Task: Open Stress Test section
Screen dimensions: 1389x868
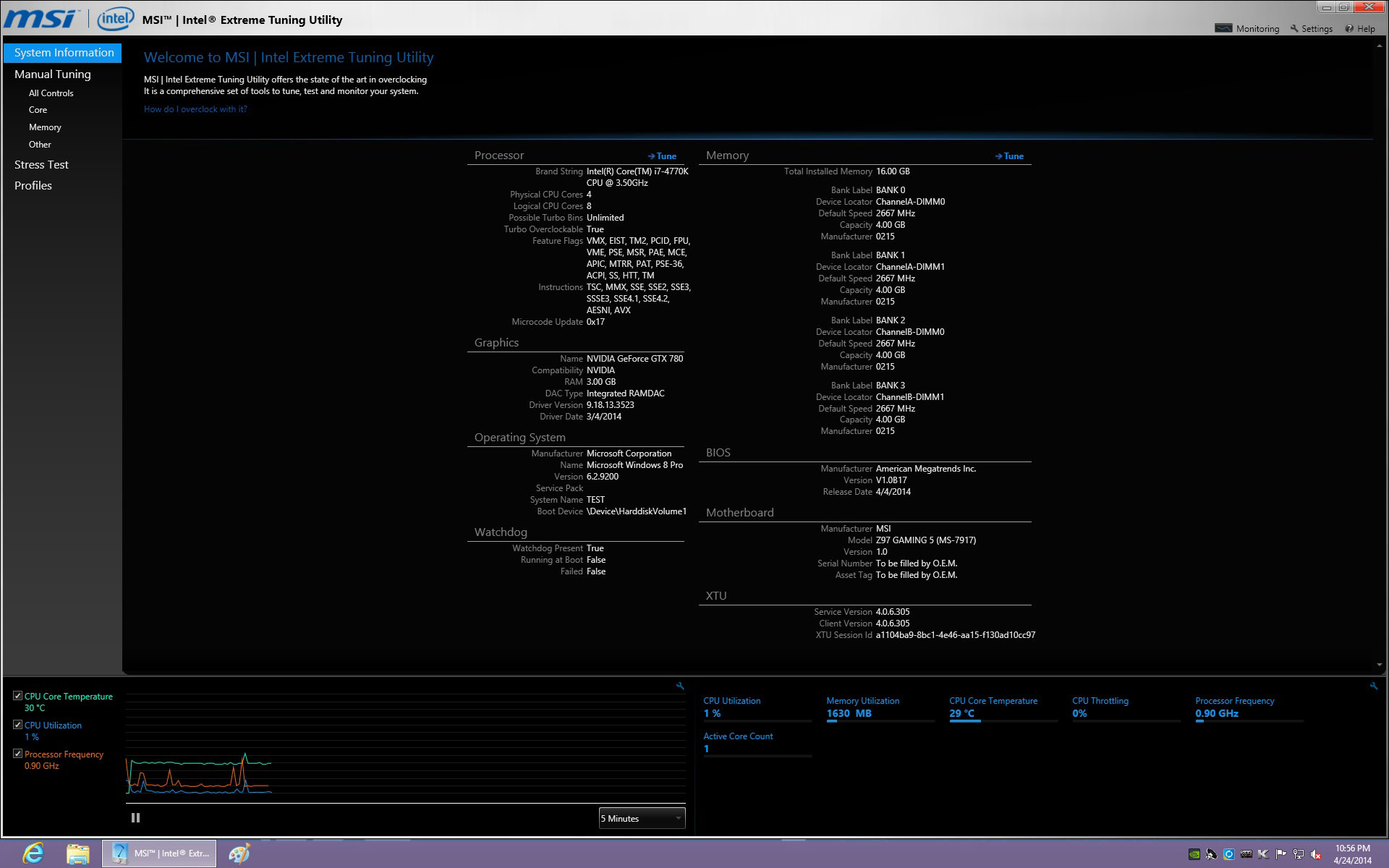Action: click(x=41, y=165)
